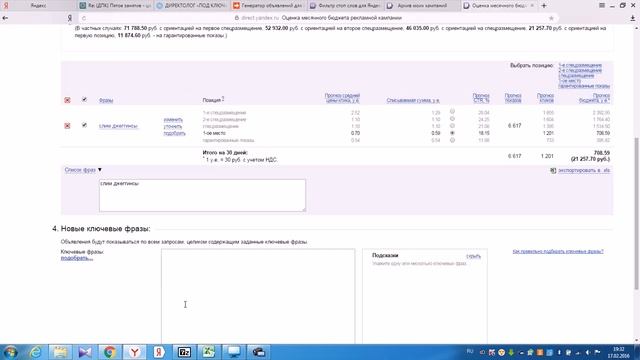
Task: Click the подобрать link under Ключевые фразы
Action: click(77, 258)
